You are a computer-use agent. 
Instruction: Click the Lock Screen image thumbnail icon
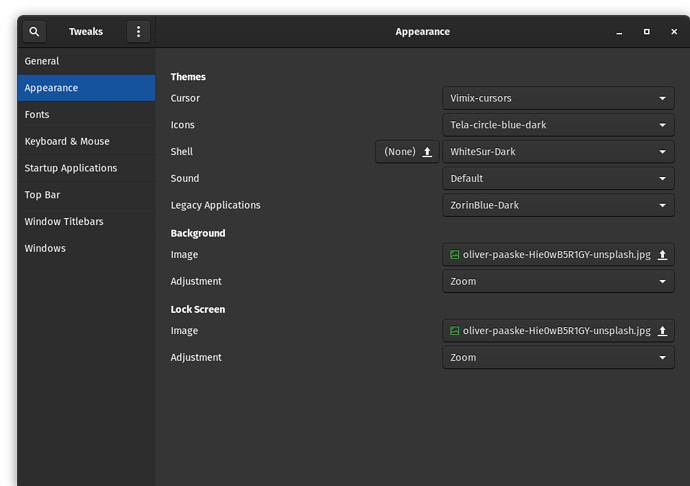[455, 331]
